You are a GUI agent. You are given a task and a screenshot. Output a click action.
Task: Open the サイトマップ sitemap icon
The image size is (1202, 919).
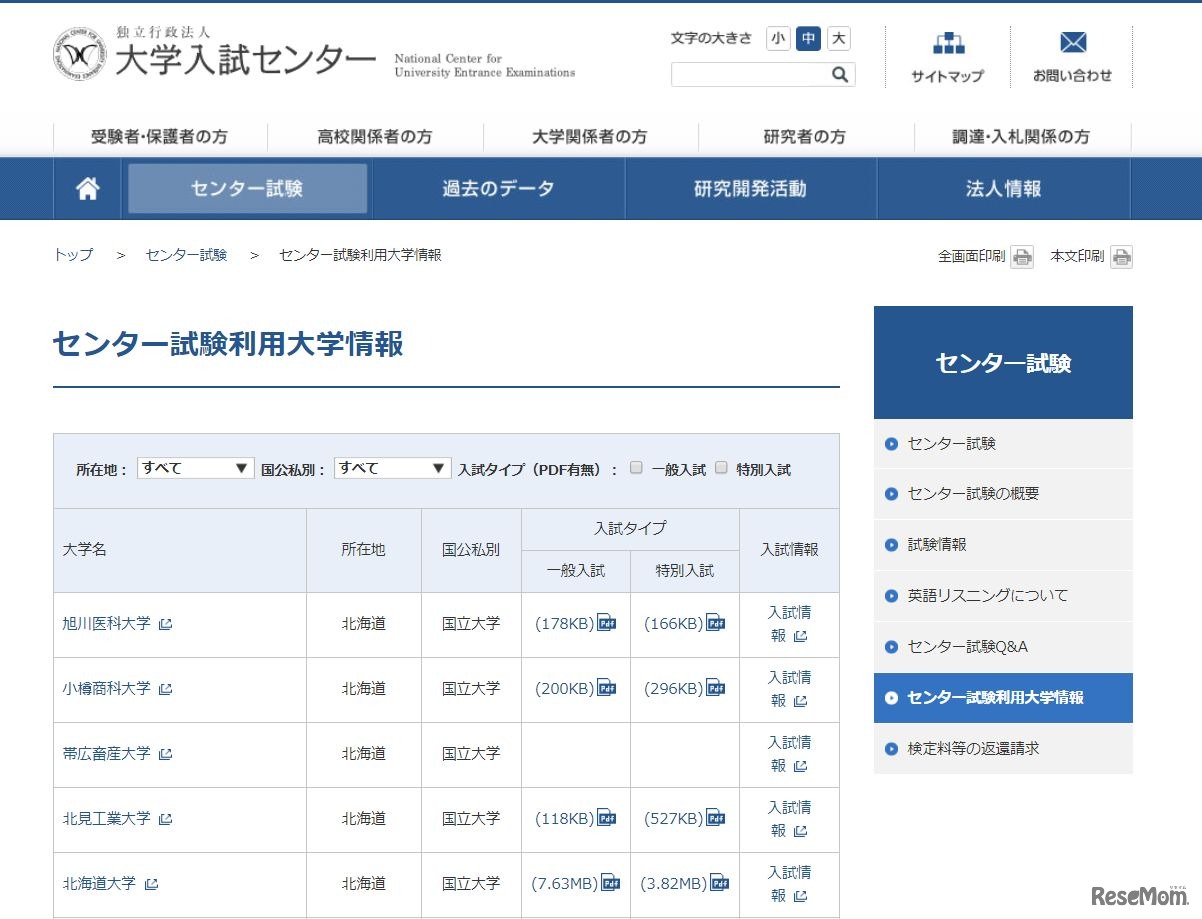(946, 44)
